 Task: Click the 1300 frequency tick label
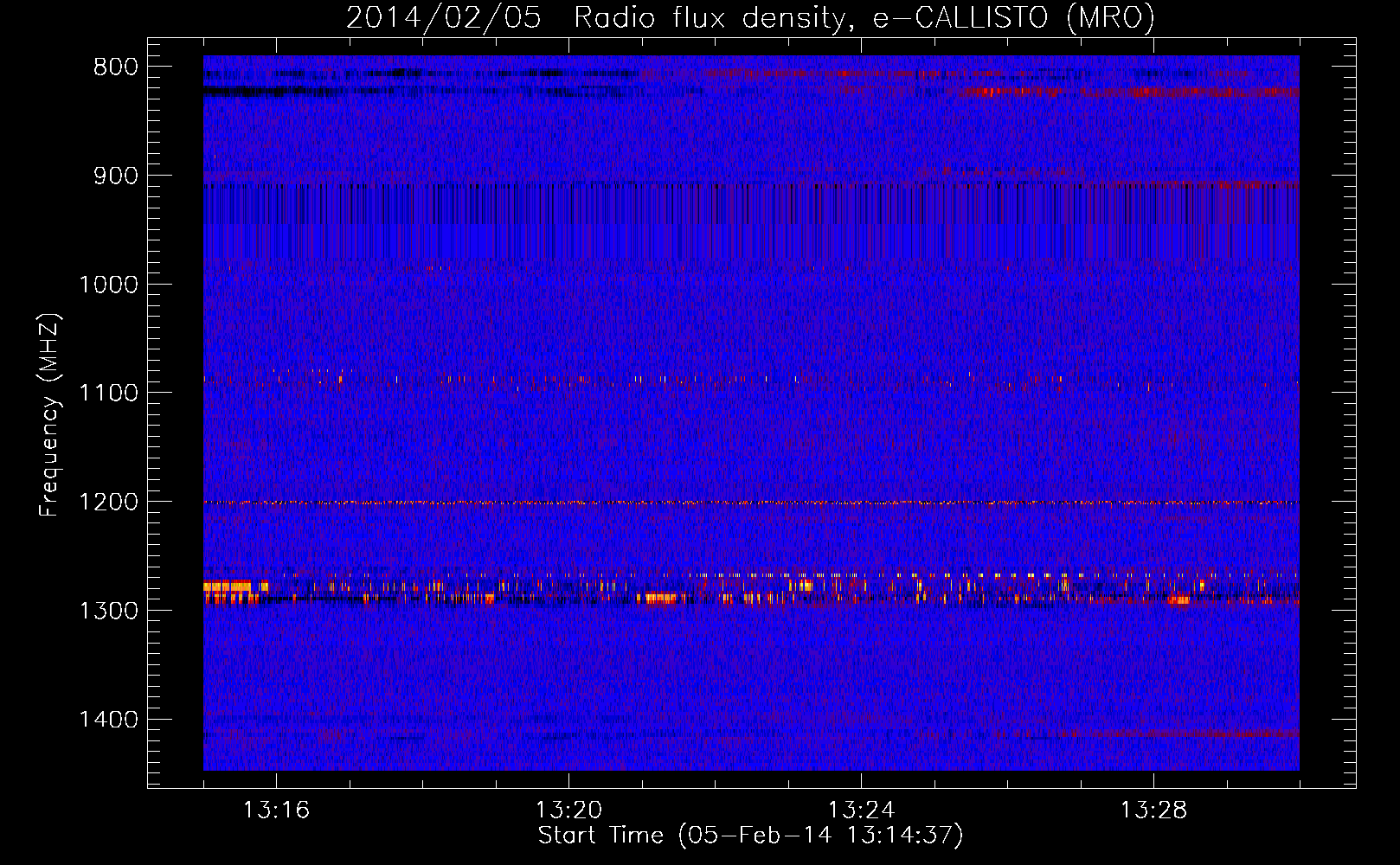108,611
